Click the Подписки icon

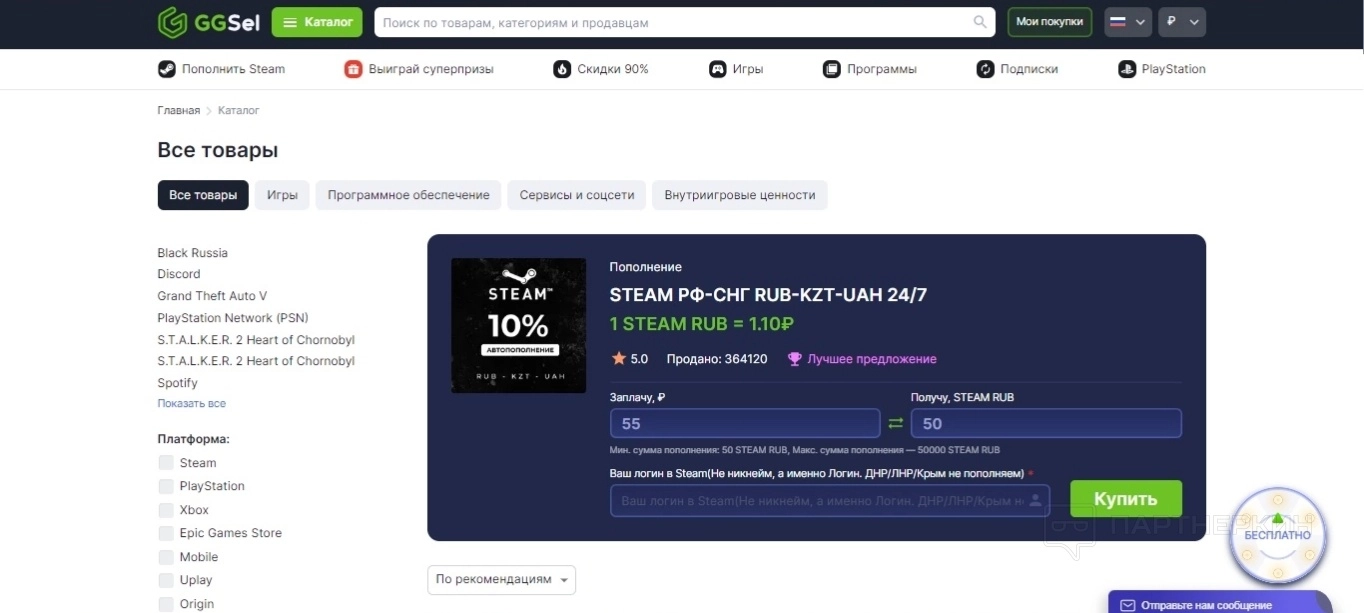point(985,69)
